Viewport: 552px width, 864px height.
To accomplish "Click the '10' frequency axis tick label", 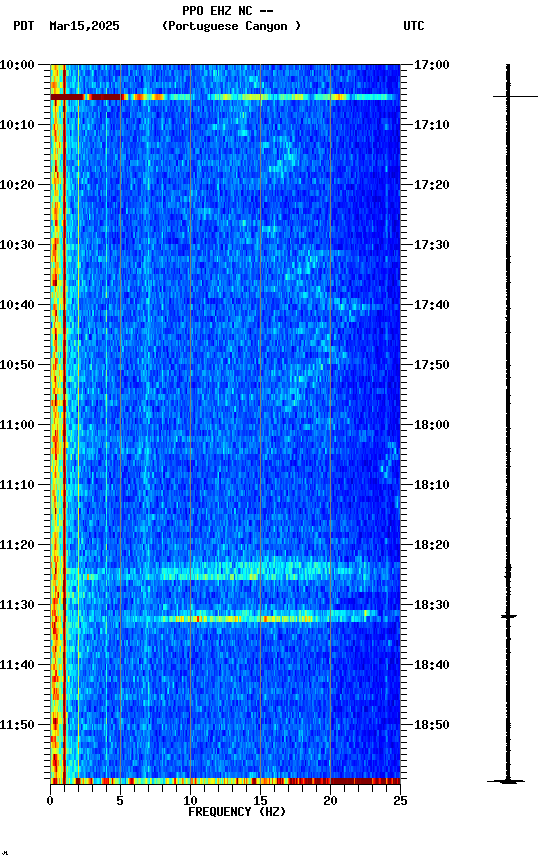I will (x=190, y=801).
